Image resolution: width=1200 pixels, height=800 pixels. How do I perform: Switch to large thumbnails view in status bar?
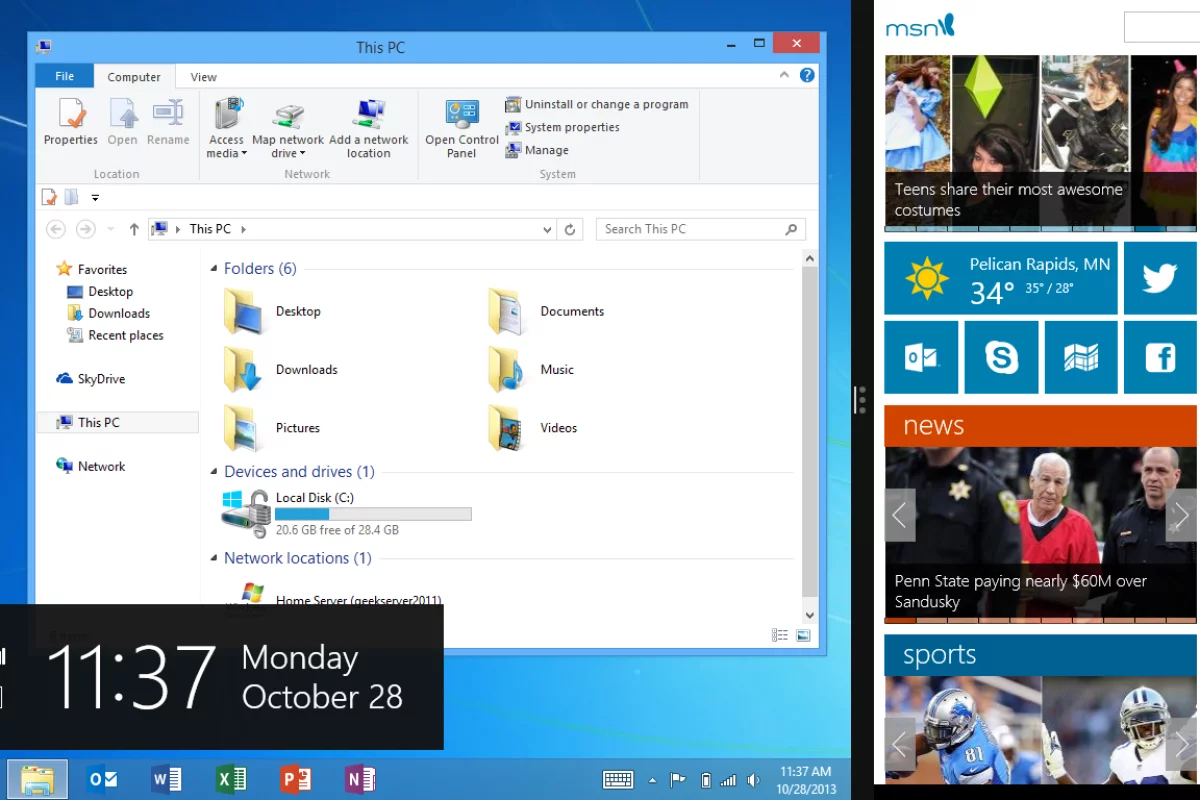click(x=803, y=634)
